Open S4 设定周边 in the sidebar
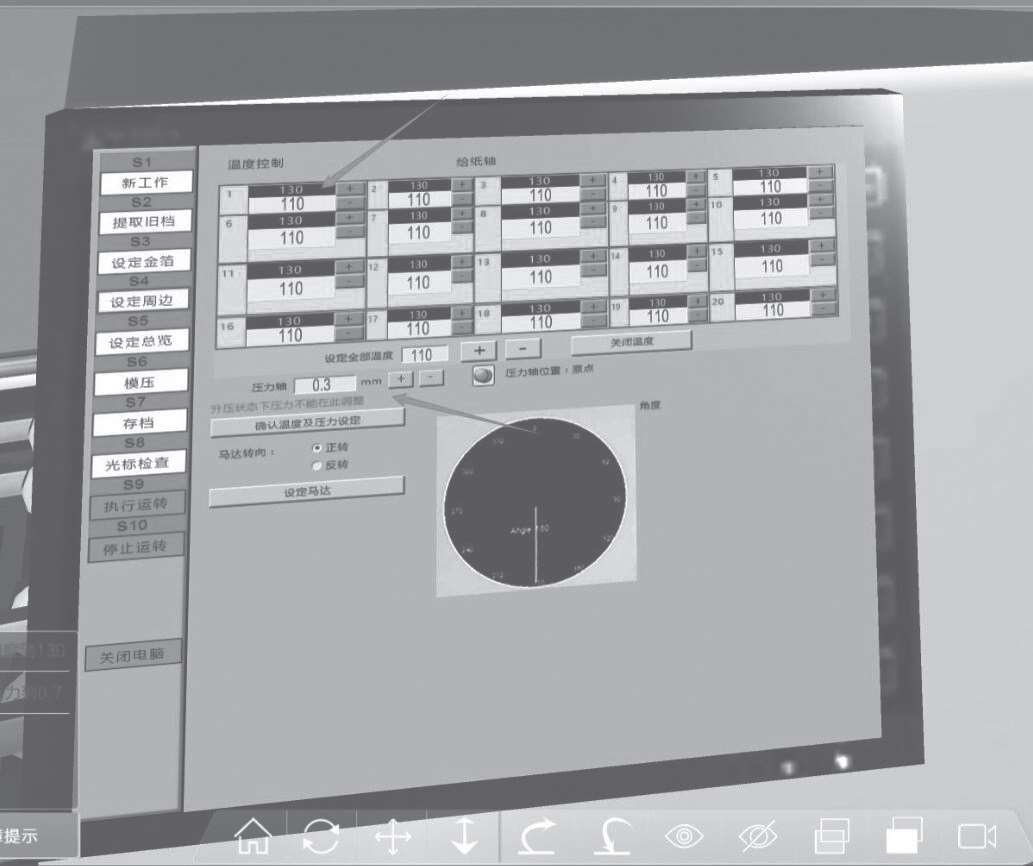 (x=143, y=301)
